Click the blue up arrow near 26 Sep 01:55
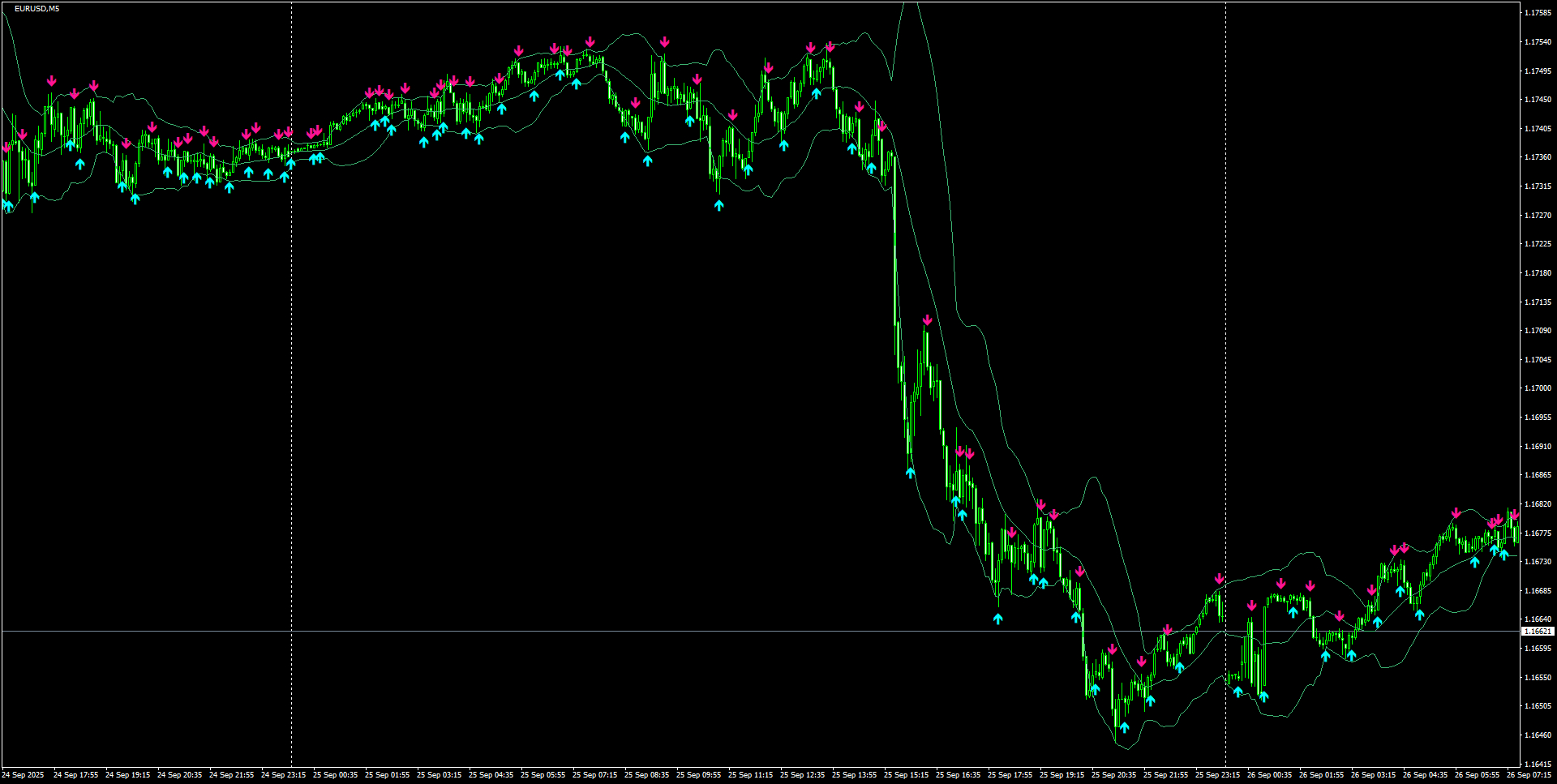Viewport: 1557px width, 784px height. [1327, 653]
